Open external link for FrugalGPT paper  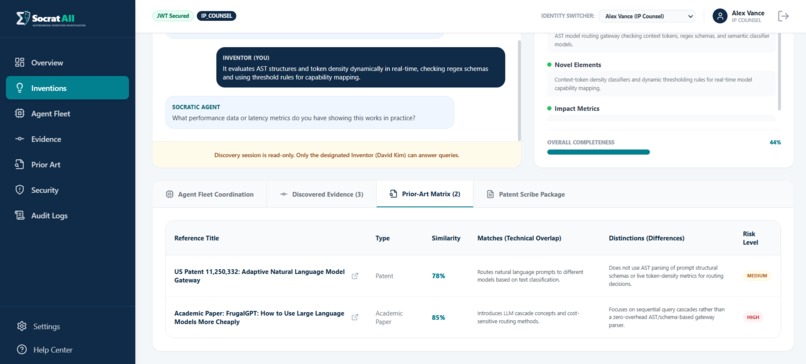355,317
